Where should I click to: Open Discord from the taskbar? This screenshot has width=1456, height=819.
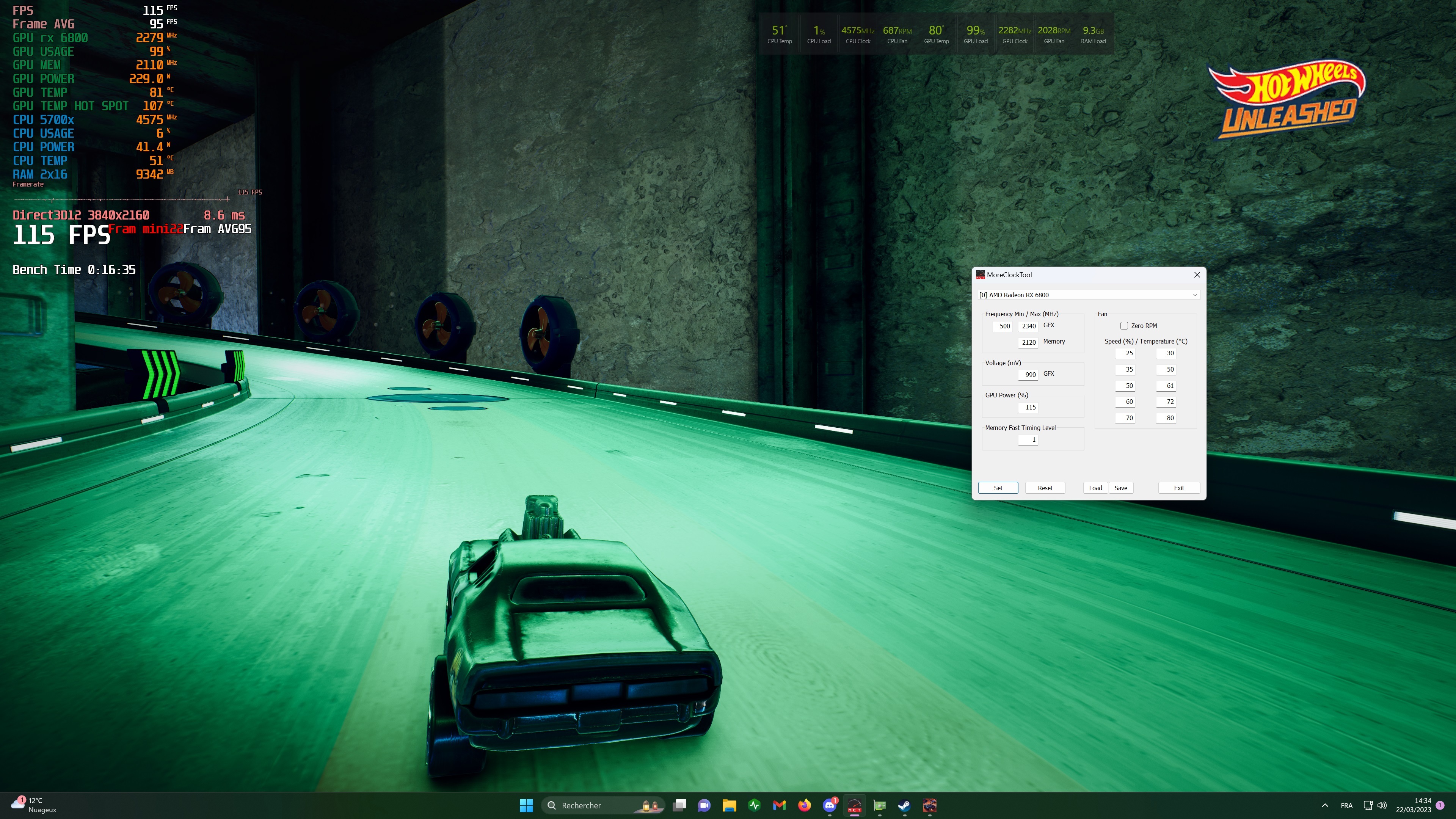coord(829,805)
